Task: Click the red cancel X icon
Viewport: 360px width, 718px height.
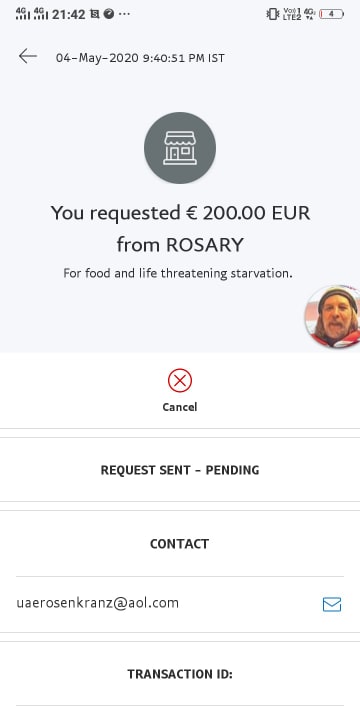Action: 180,381
